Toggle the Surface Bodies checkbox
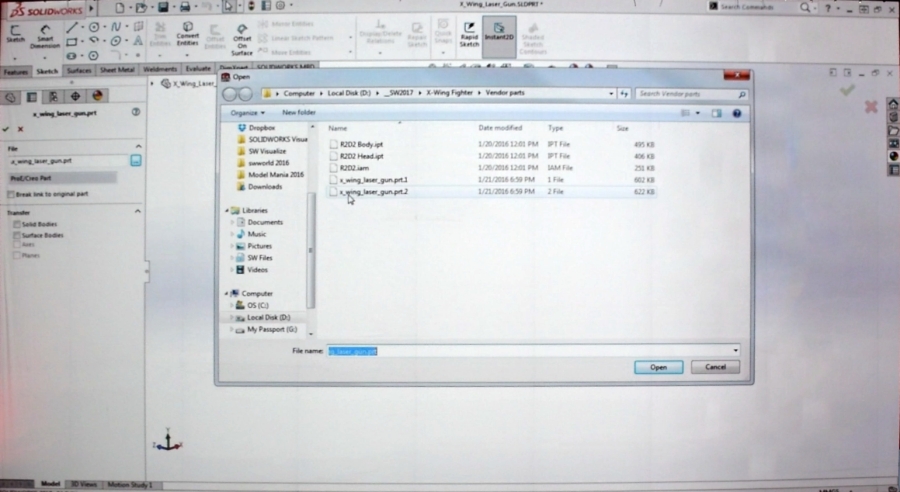The width and height of the screenshot is (900, 492). click(x=17, y=235)
